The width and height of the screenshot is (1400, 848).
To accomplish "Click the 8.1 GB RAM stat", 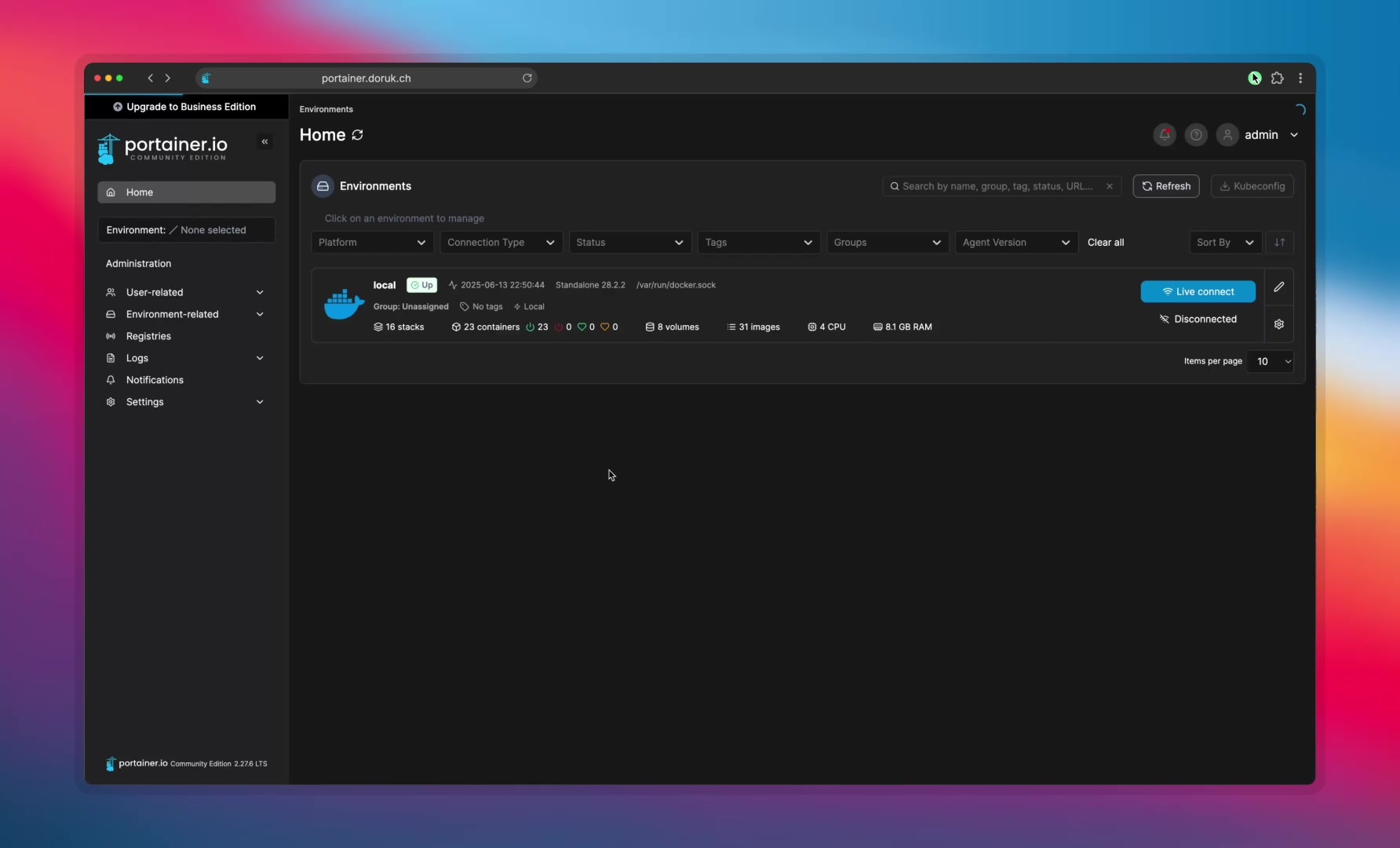I will [902, 327].
